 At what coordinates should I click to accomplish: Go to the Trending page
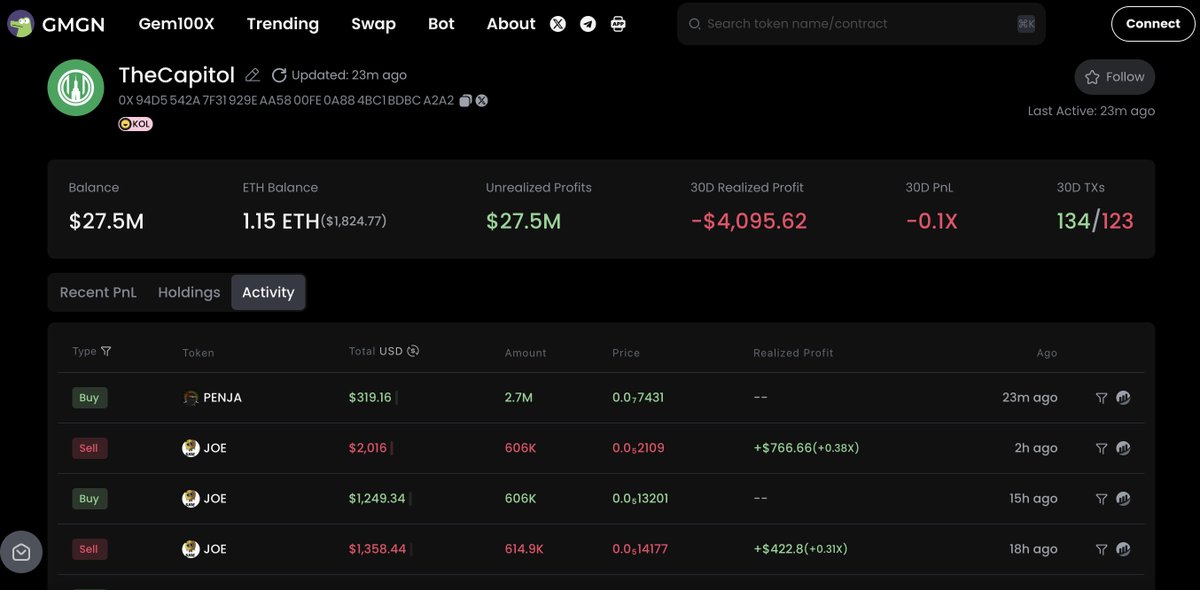tap(283, 24)
